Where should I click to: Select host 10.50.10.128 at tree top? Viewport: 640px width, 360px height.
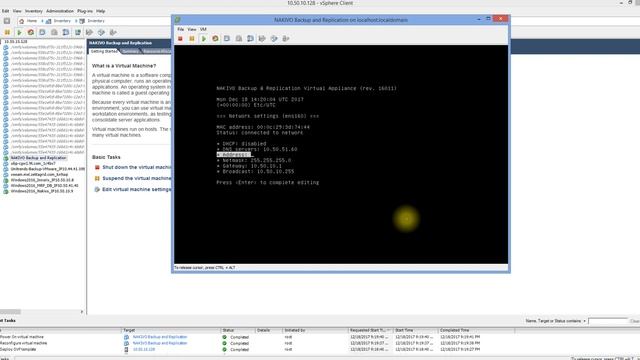pyautogui.click(x=16, y=42)
